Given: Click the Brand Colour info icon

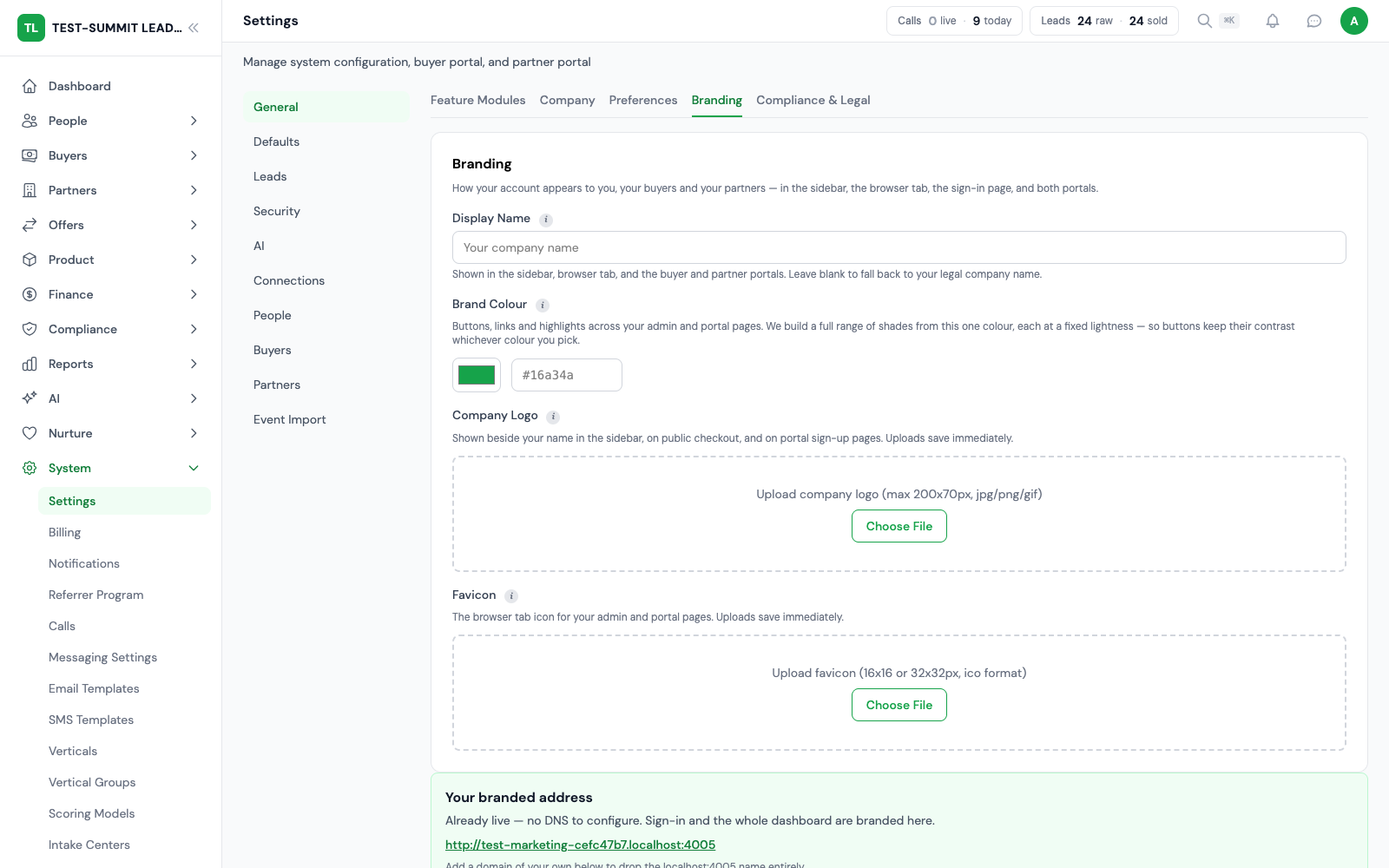Looking at the screenshot, I should point(543,306).
